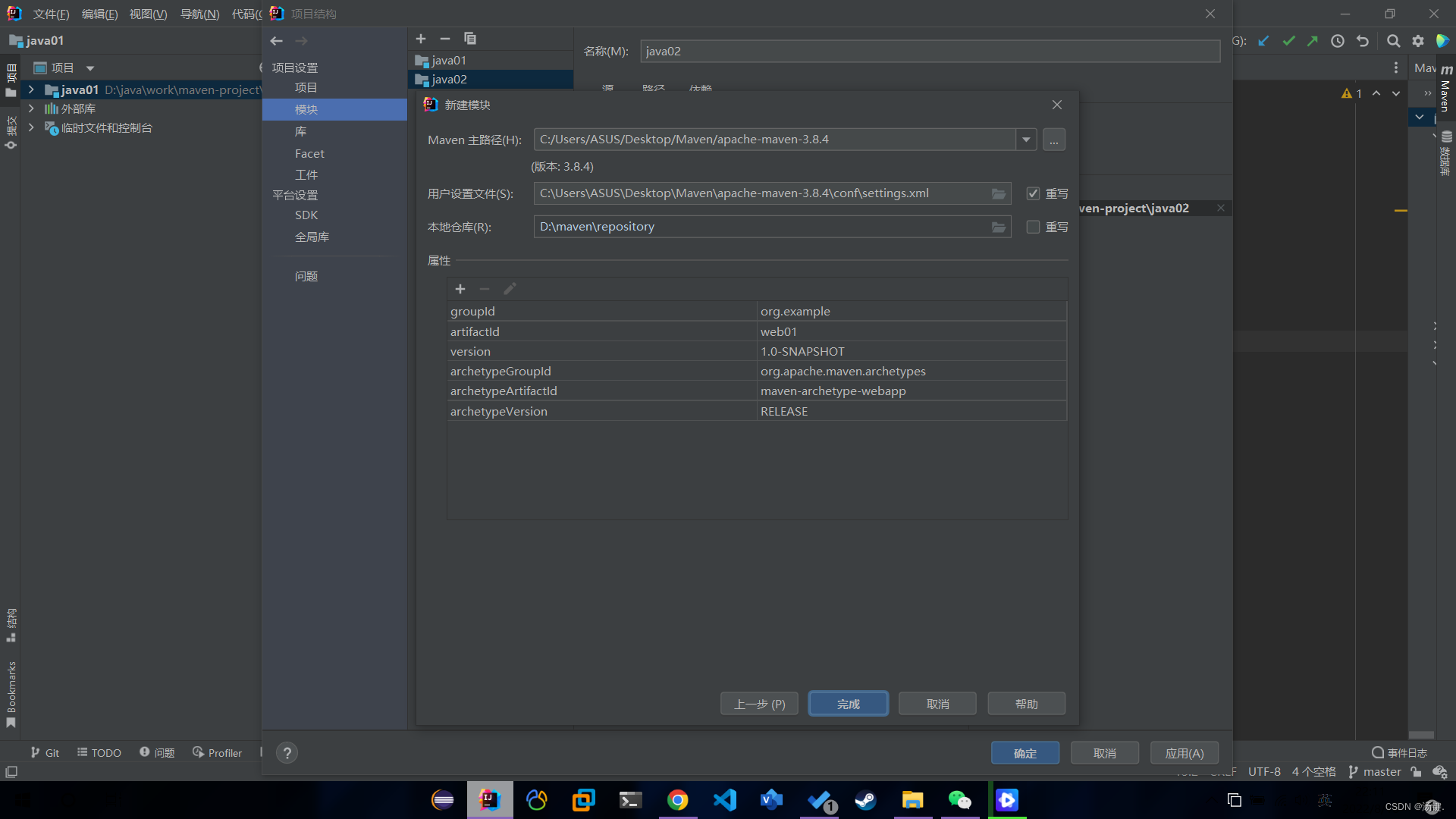Image resolution: width=1456 pixels, height=819 pixels.
Task: Open the help question mark icon
Action: pyautogui.click(x=287, y=753)
